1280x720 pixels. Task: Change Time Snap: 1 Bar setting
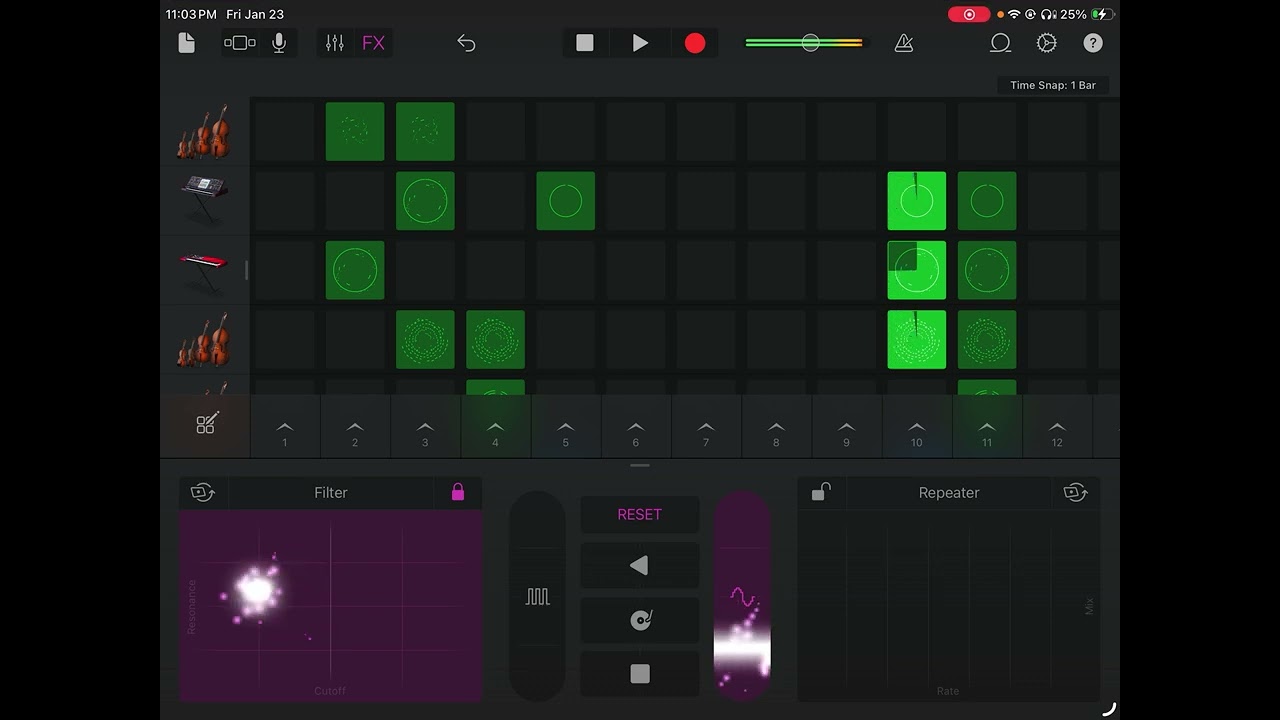coord(1053,85)
